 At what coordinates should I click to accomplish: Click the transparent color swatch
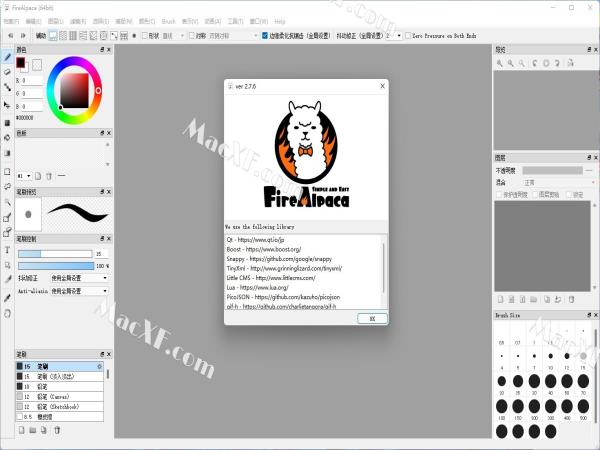click(37, 65)
